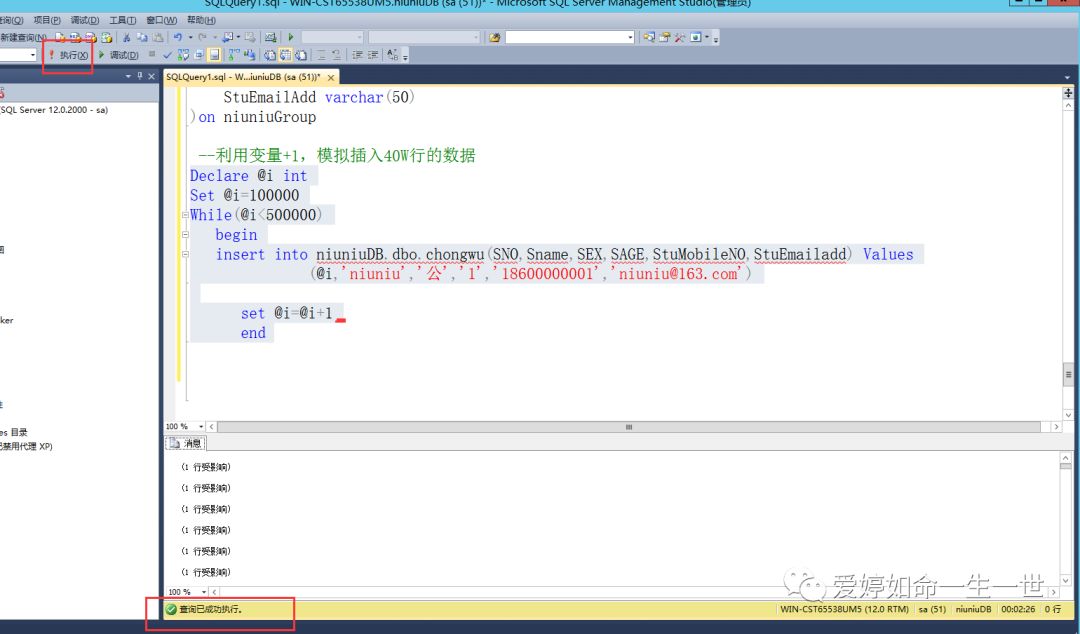1080x634 pixels.
Task: Click the Copy icon in toolbar
Action: click(143, 37)
